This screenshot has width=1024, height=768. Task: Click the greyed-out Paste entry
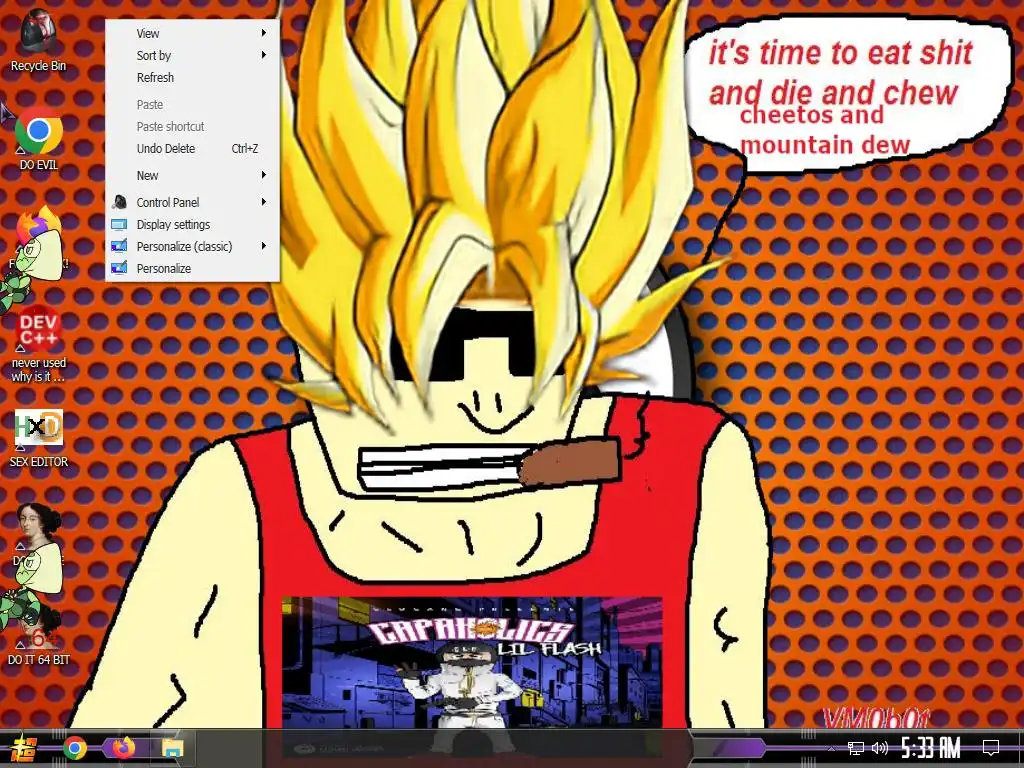[x=193, y=104]
